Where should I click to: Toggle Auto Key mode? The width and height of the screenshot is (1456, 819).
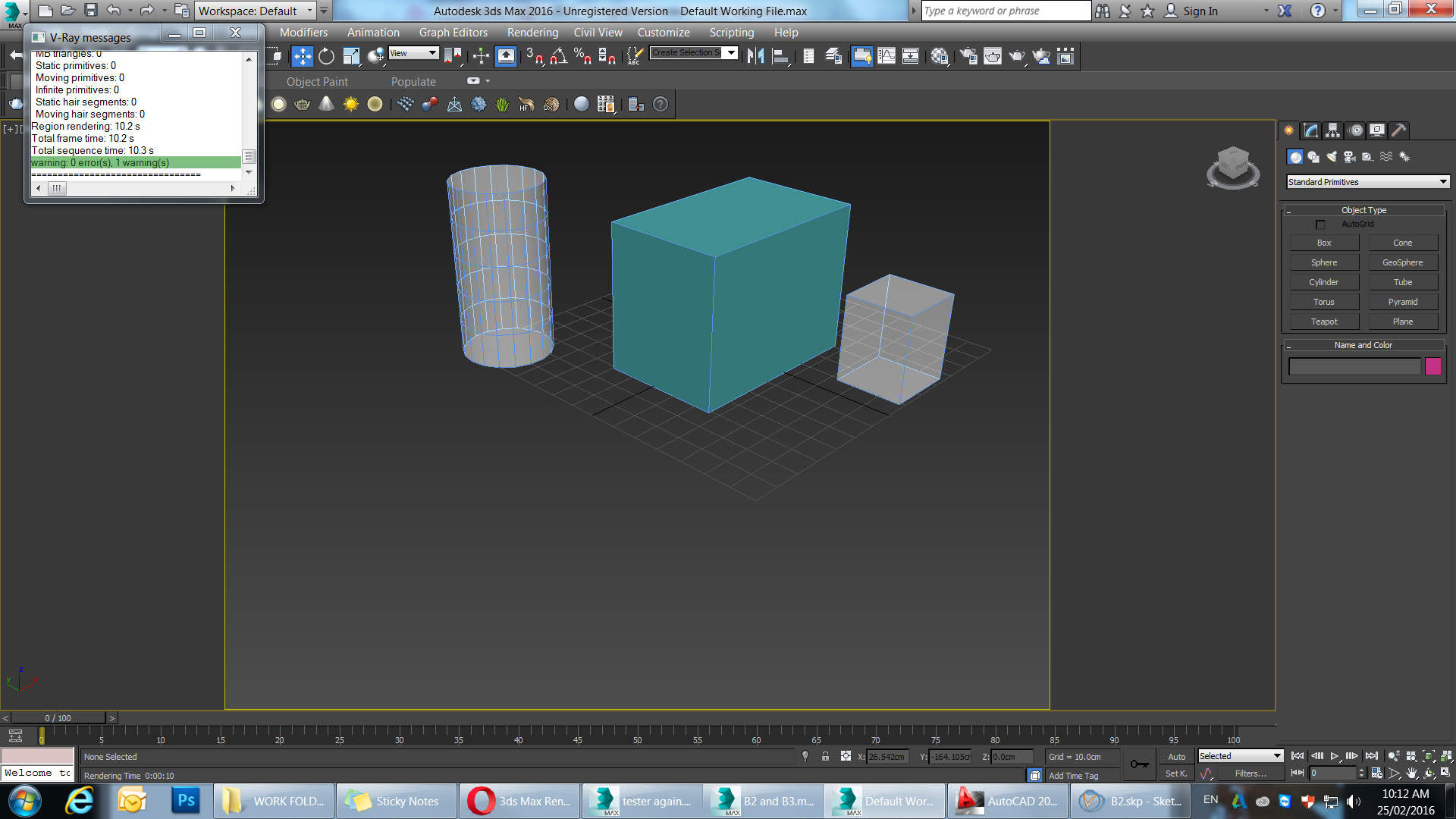tap(1176, 756)
